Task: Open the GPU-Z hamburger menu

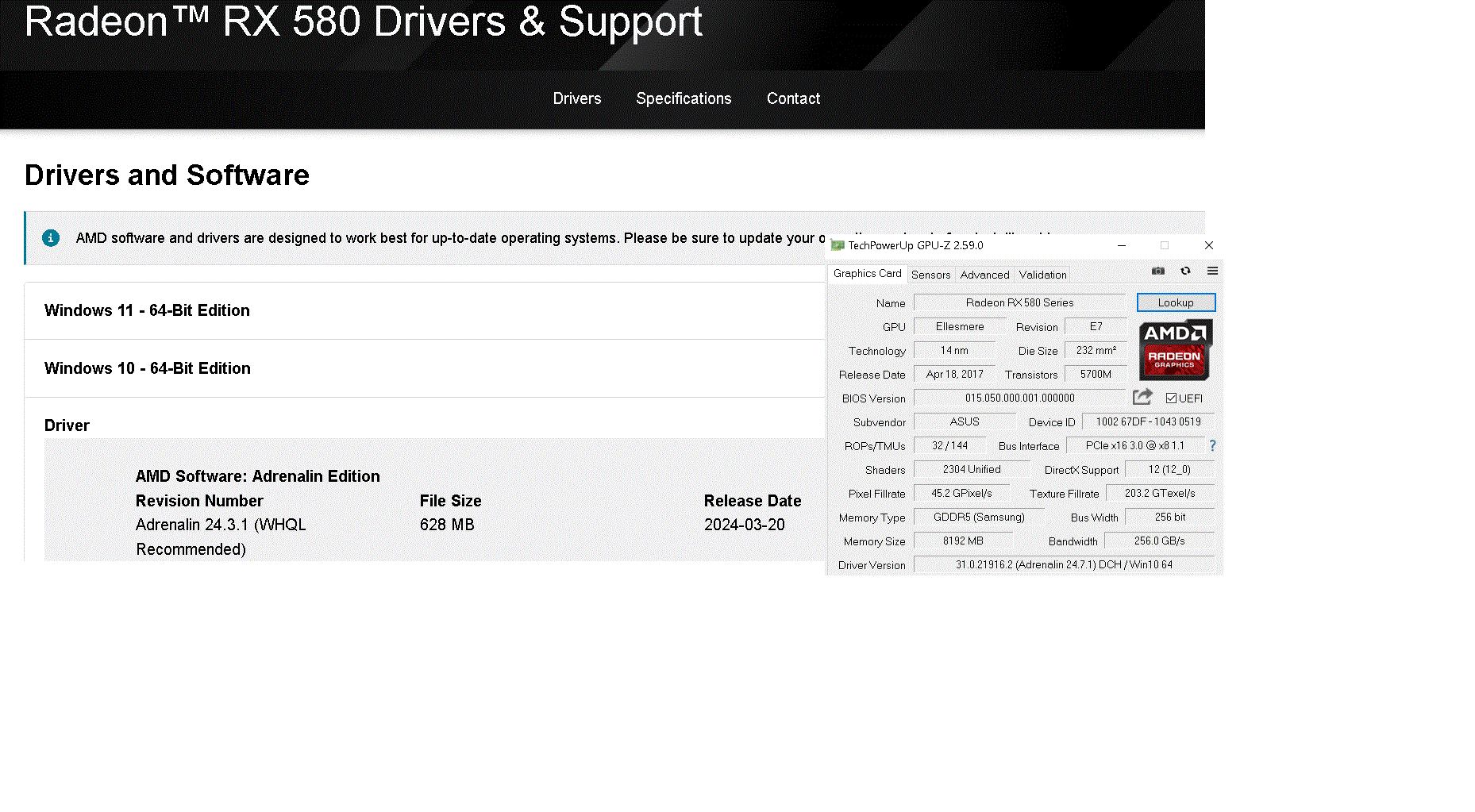Action: coord(1212,271)
